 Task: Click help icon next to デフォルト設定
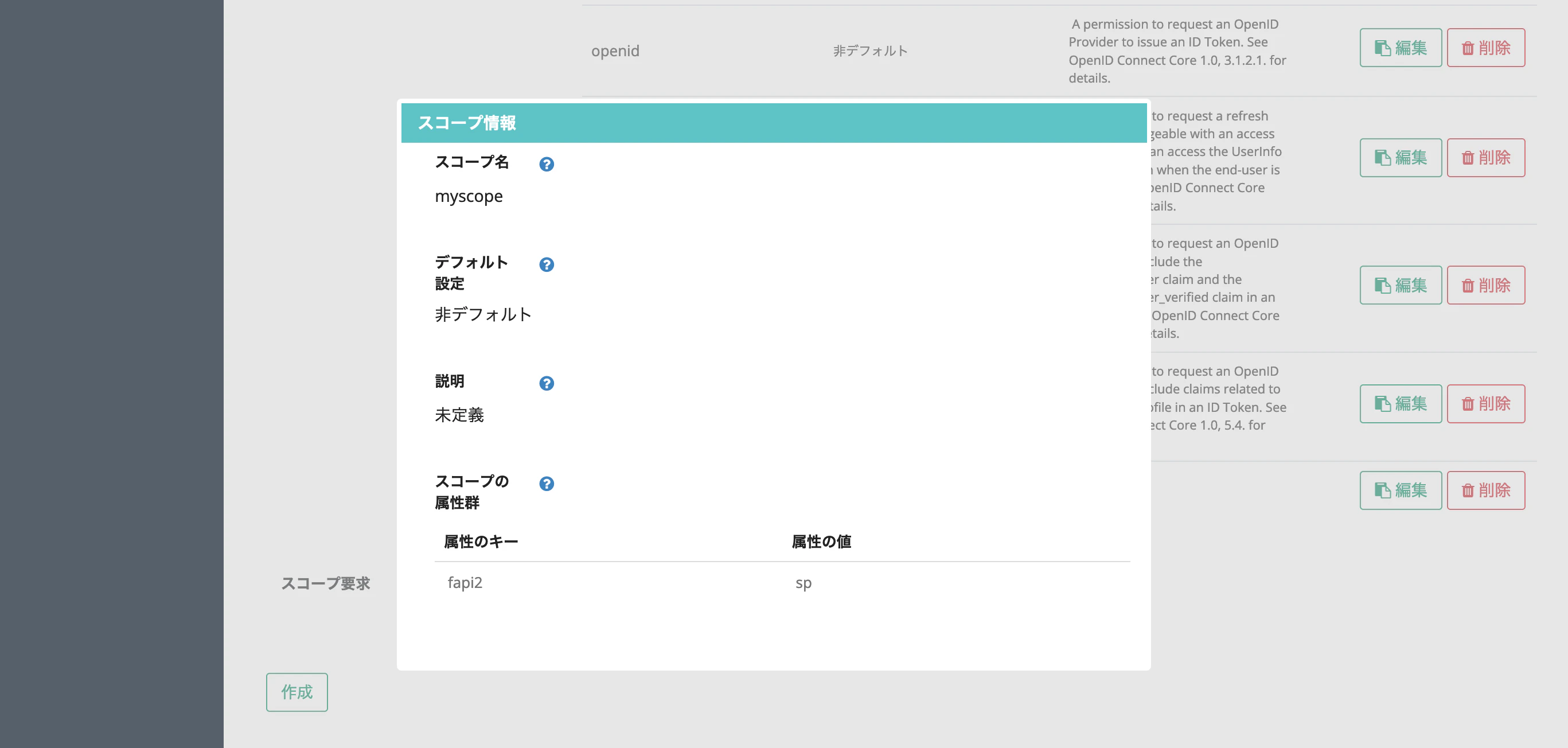pyautogui.click(x=546, y=265)
